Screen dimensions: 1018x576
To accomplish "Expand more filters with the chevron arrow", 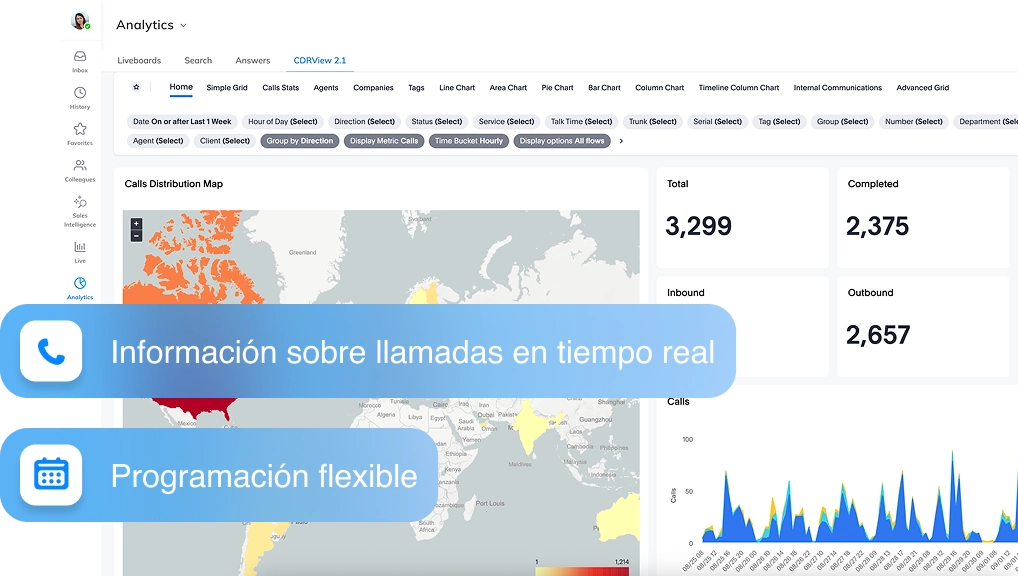I will (621, 141).
